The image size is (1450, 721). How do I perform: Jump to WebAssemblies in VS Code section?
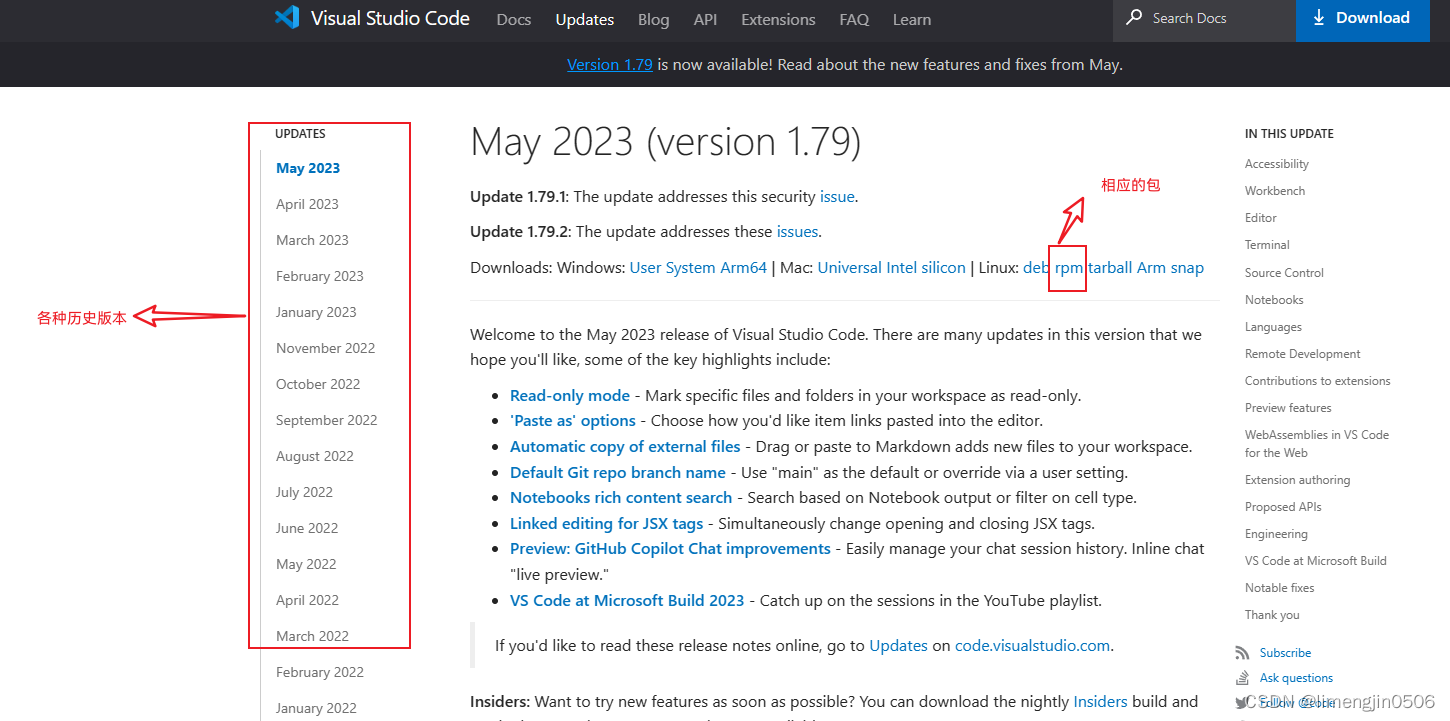(1317, 444)
